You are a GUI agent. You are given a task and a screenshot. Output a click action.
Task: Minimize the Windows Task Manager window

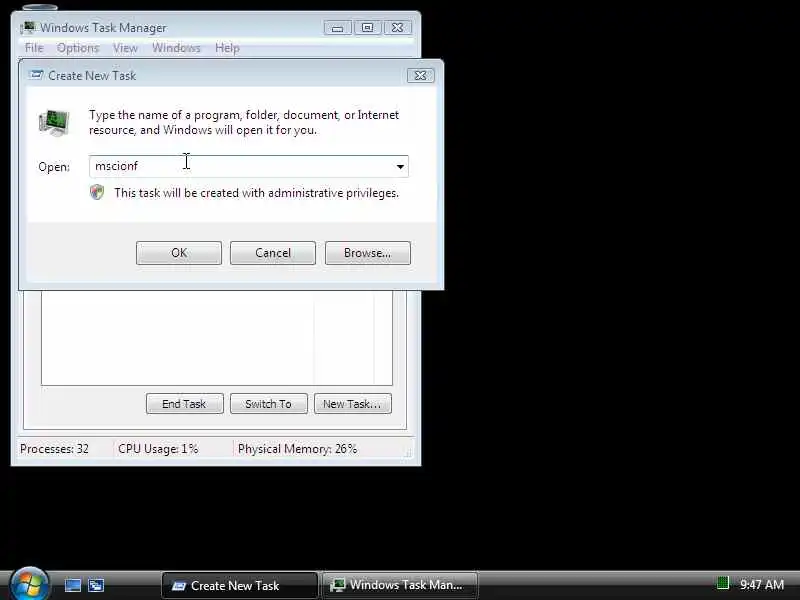click(x=337, y=28)
